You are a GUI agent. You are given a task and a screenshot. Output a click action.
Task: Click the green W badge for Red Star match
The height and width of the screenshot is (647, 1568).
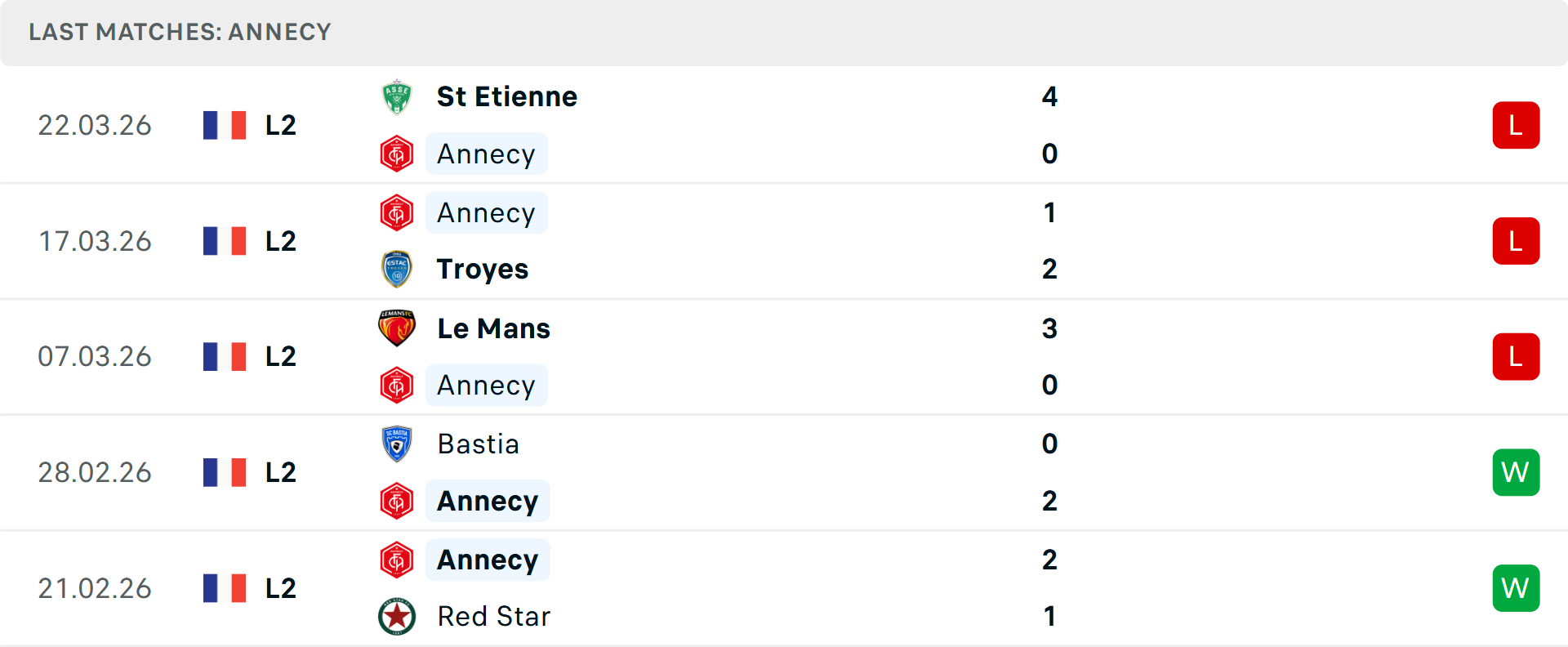(x=1516, y=588)
